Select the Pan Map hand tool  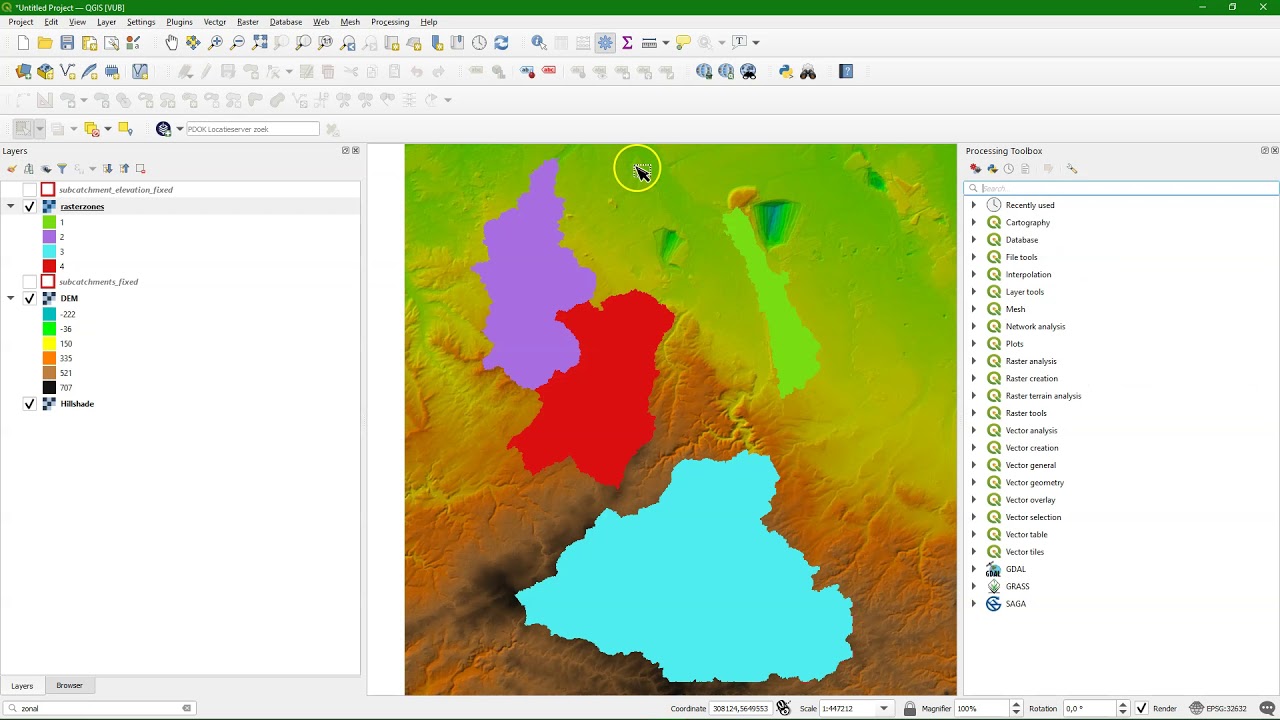click(172, 43)
